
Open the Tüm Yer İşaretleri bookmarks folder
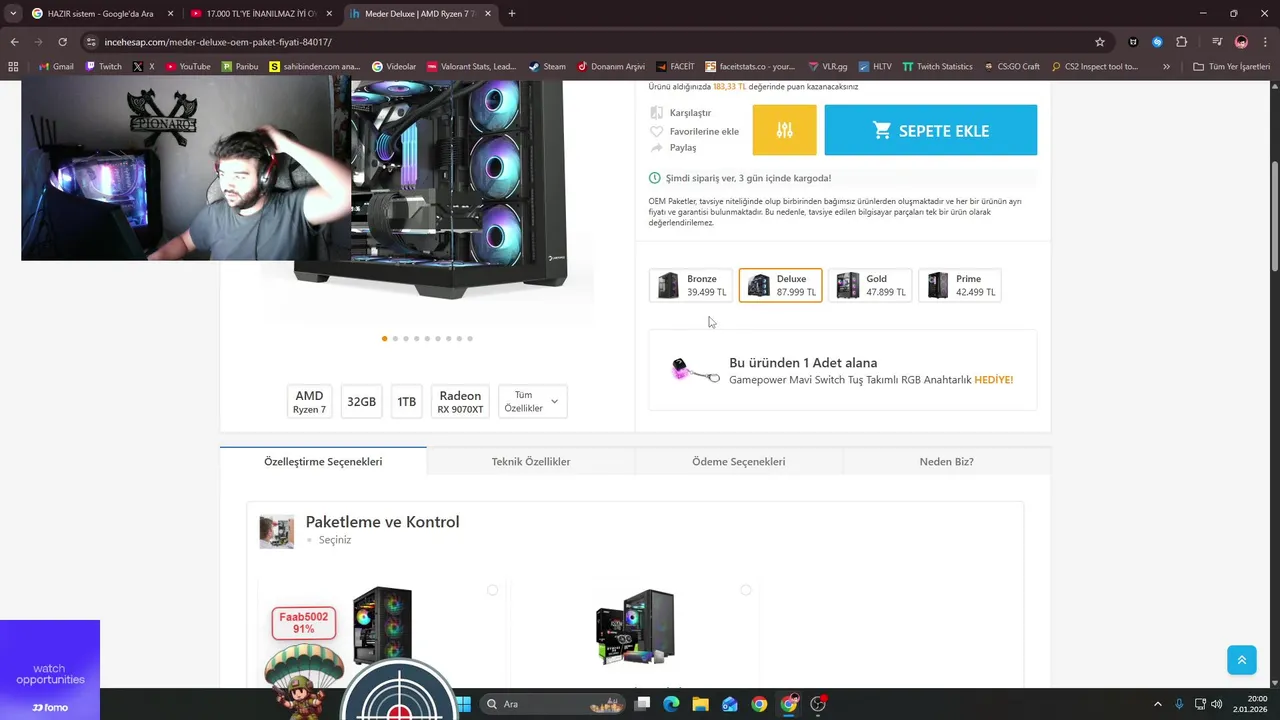coord(1232,67)
